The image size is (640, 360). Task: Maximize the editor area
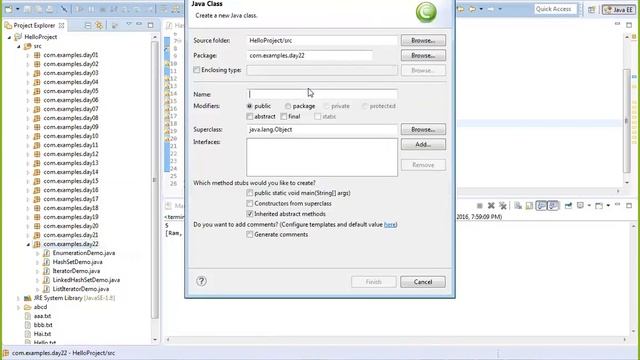coord(629,25)
